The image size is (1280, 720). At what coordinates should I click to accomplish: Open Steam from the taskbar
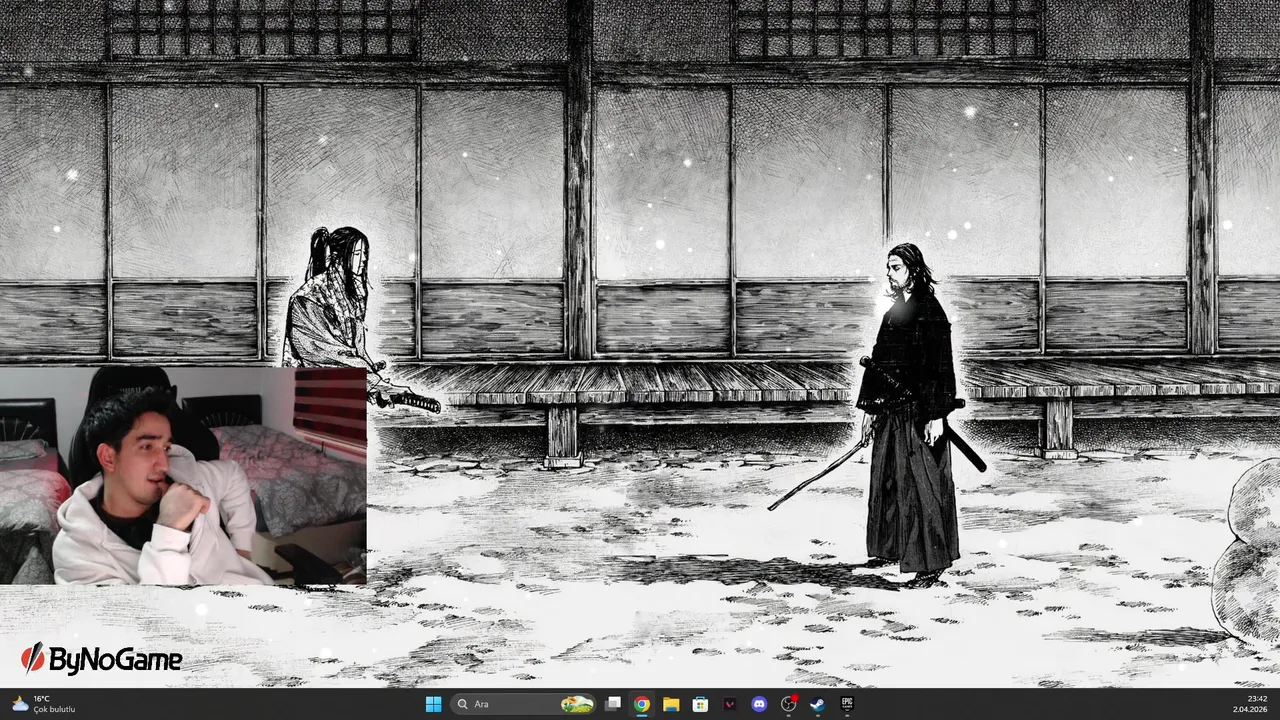click(x=818, y=704)
